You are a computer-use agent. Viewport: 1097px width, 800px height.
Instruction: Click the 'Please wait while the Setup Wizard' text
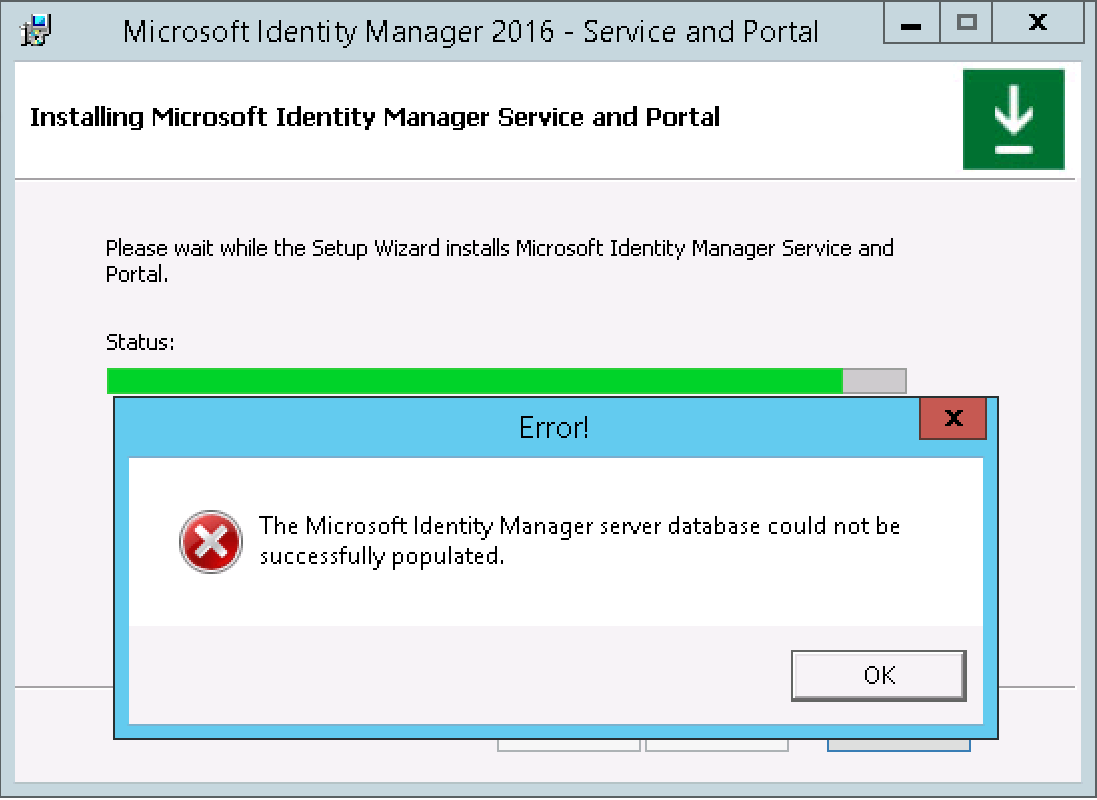[x=499, y=260]
